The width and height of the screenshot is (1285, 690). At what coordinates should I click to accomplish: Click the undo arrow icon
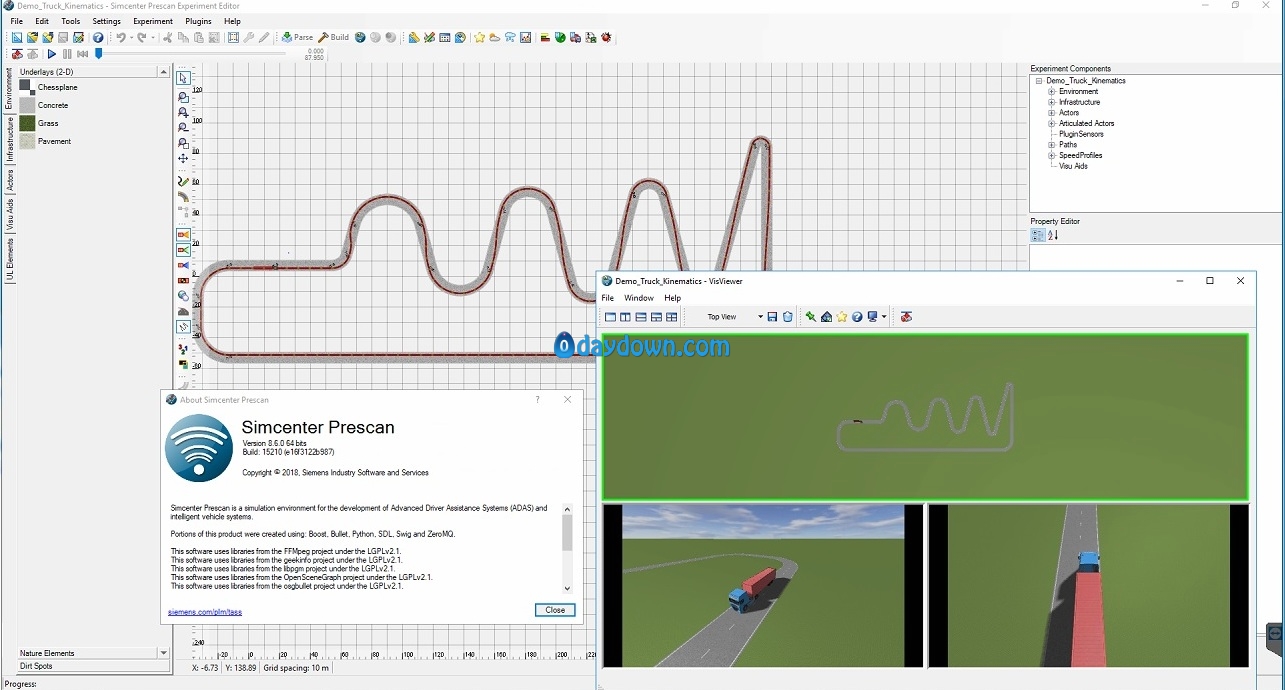[x=120, y=37]
